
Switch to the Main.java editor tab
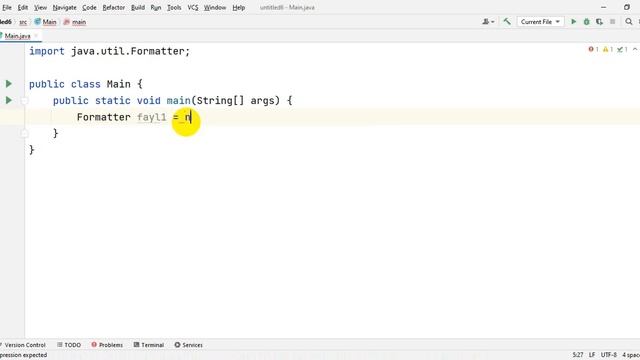pos(17,36)
